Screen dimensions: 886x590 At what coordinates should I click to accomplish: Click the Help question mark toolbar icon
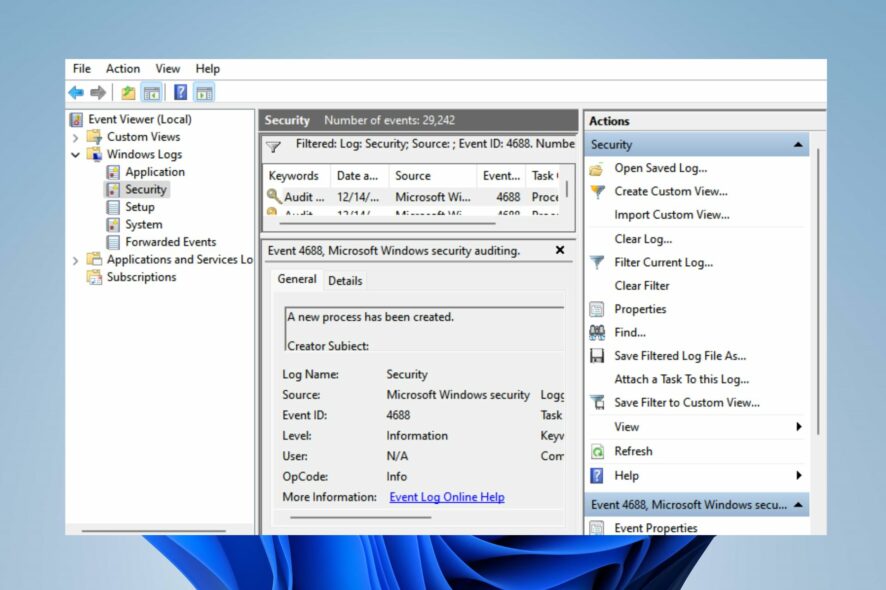179,92
